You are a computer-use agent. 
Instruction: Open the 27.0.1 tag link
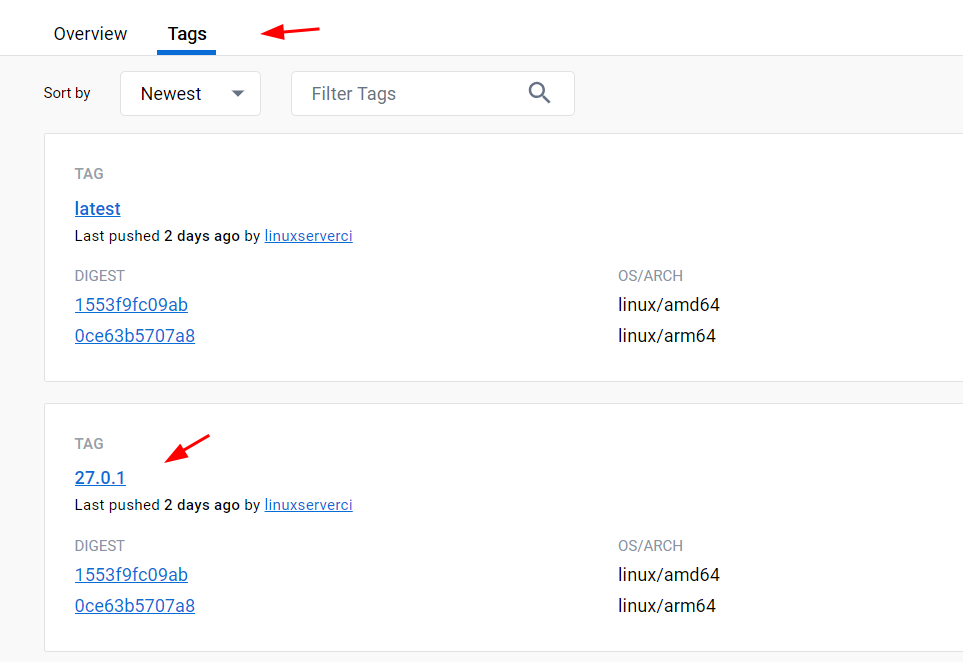(100, 478)
